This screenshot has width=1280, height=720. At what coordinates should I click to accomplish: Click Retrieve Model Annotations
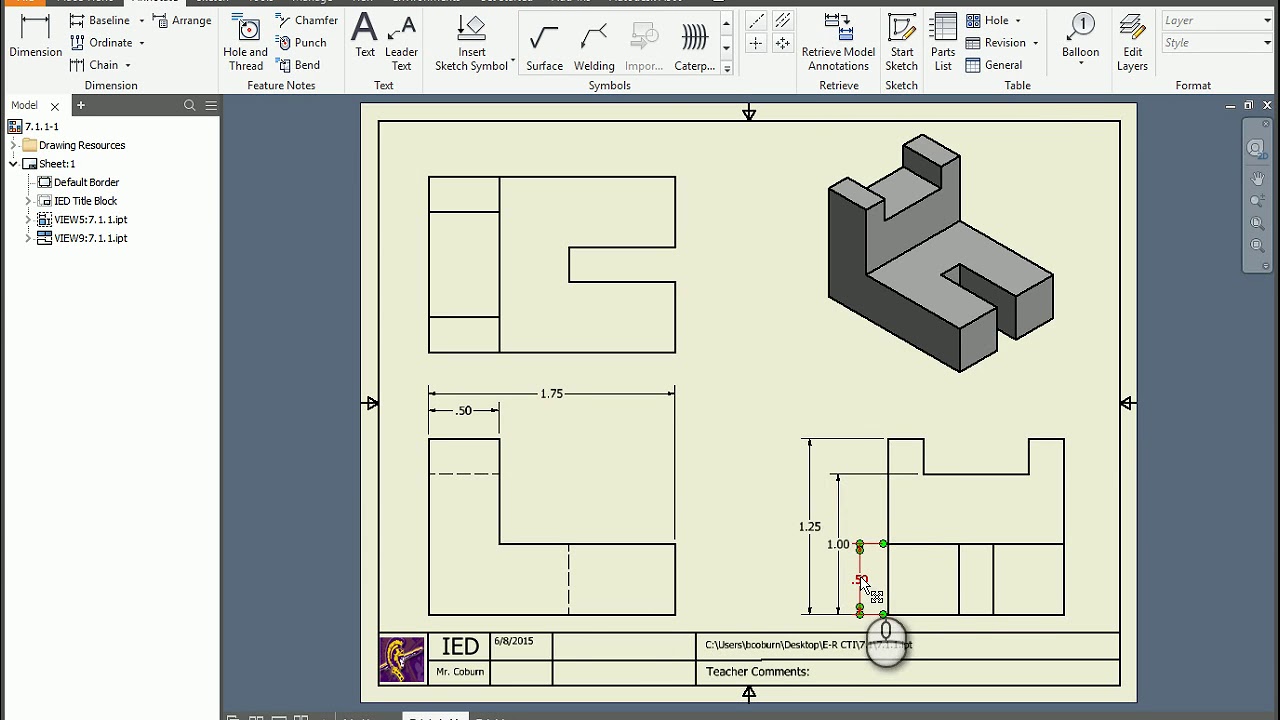coord(838,43)
